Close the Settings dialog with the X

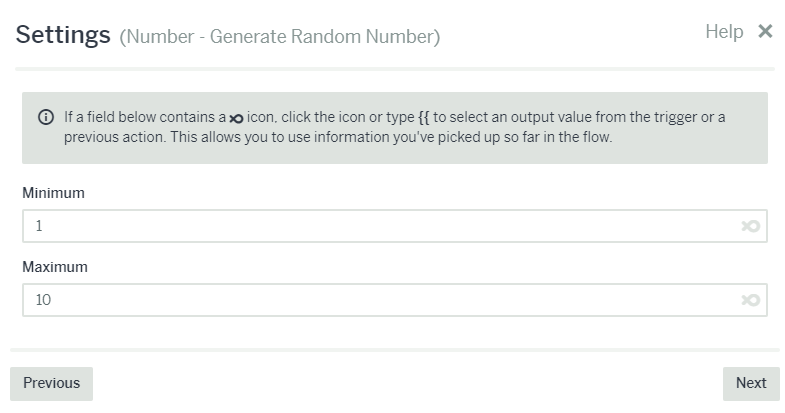point(765,32)
